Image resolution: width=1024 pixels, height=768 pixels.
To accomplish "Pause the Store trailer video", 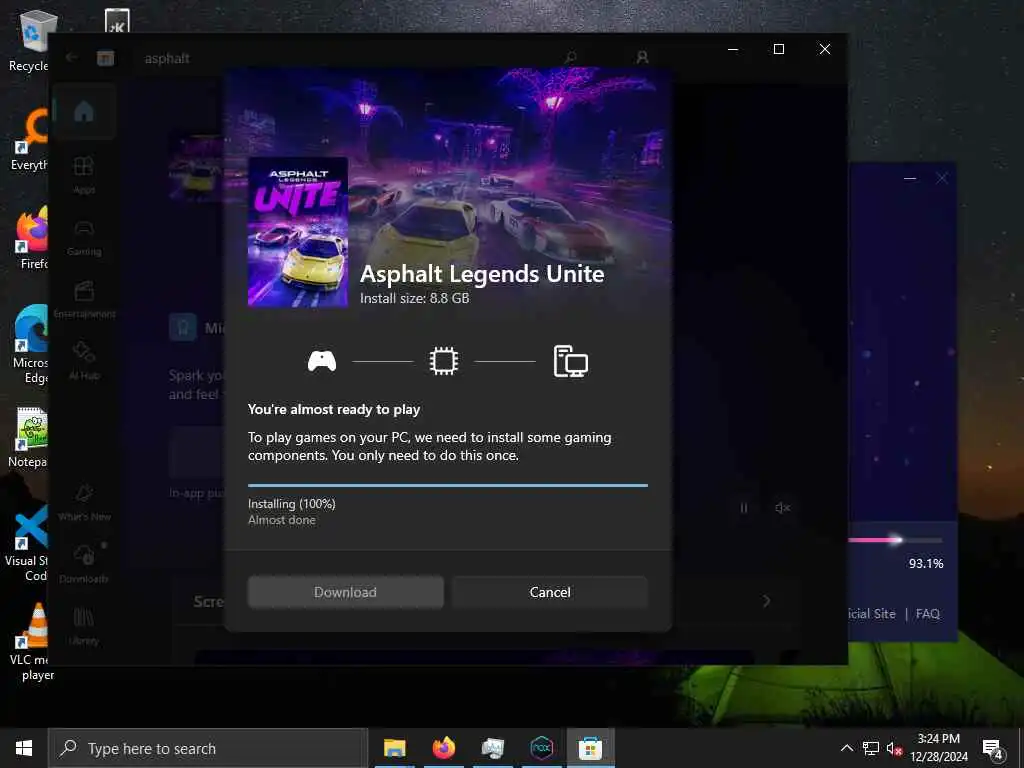I will pos(744,507).
